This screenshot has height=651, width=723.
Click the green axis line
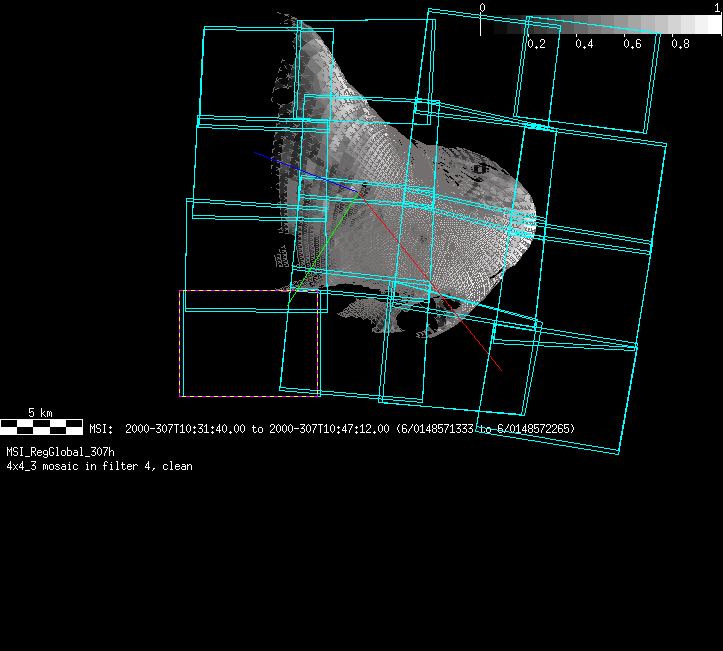pos(318,250)
